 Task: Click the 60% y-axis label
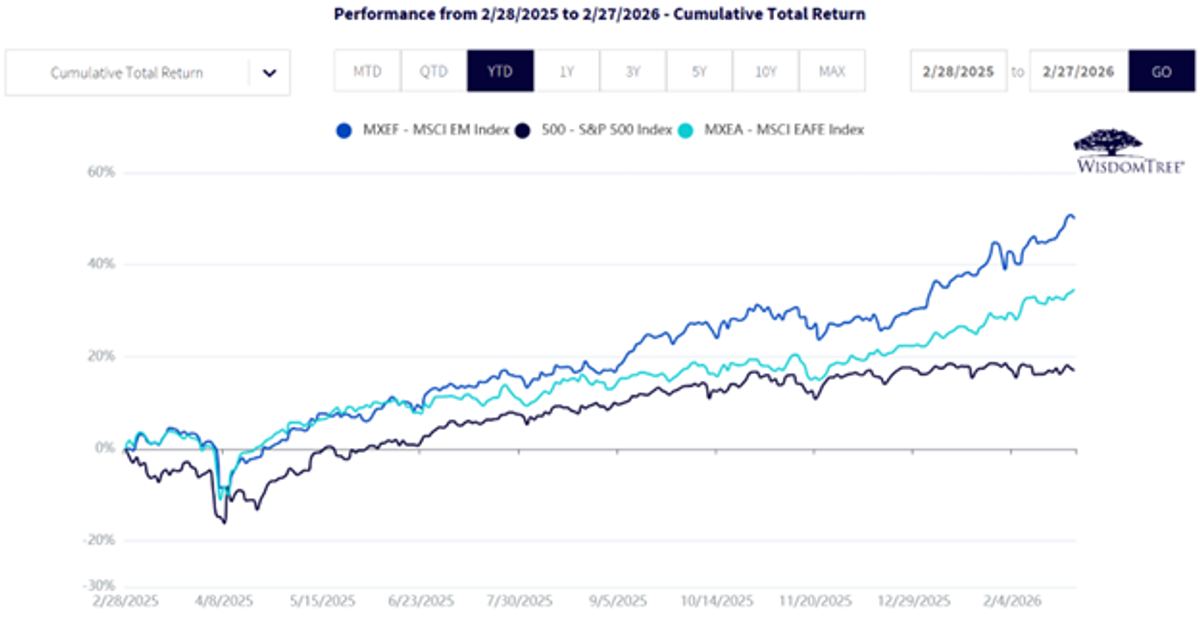102,172
